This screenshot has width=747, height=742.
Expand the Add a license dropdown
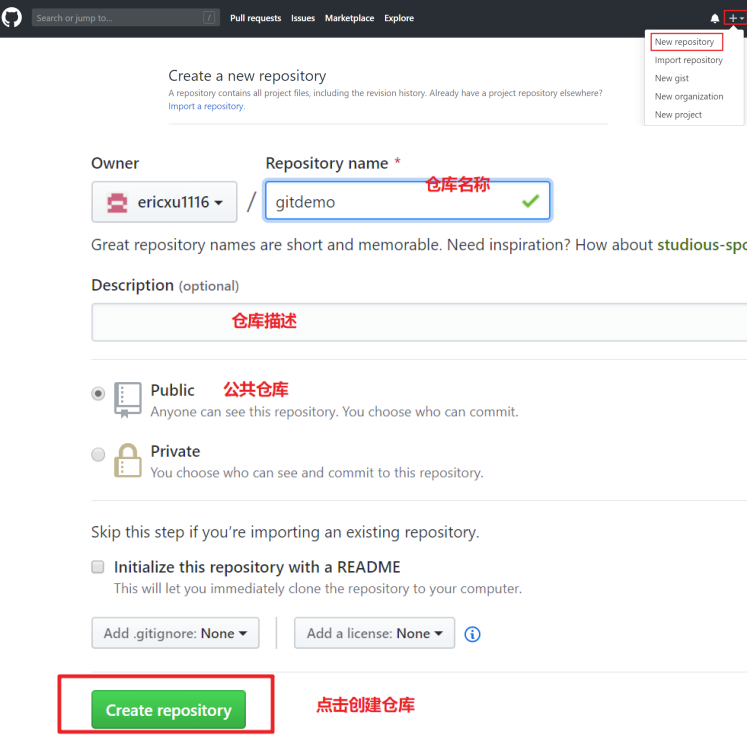point(374,633)
